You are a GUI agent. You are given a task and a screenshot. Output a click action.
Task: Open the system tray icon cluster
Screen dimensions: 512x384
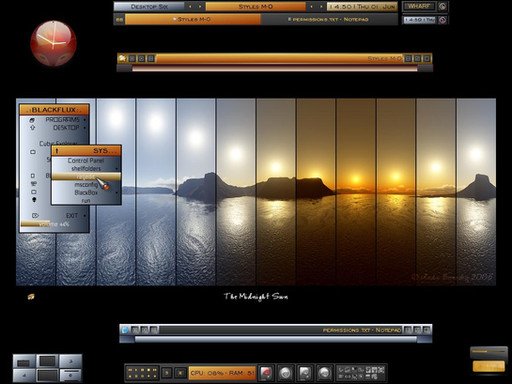click(361, 373)
